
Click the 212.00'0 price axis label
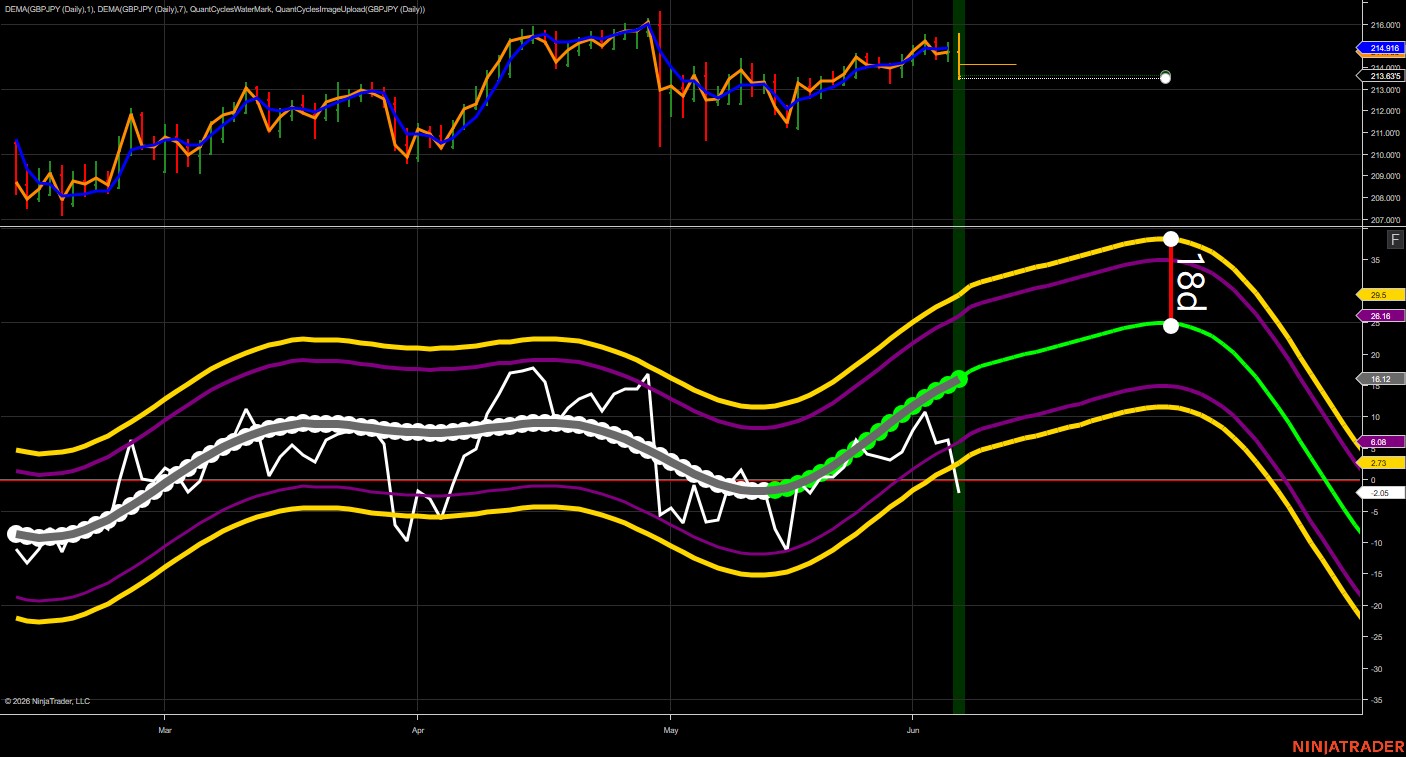pos(1385,111)
